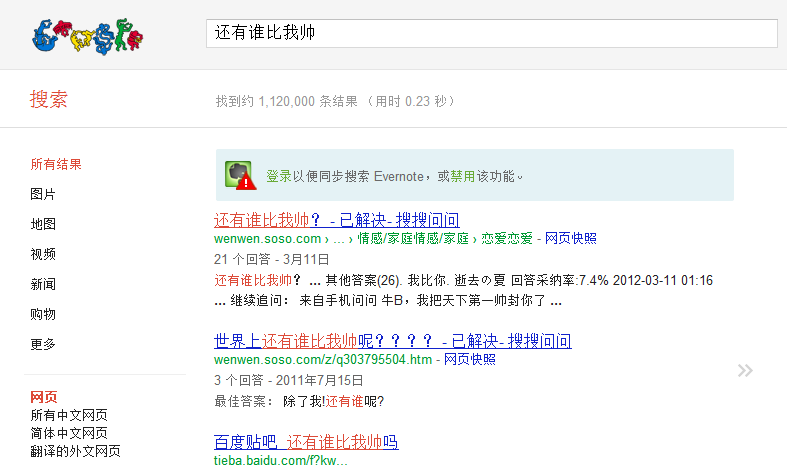The width and height of the screenshot is (787, 466).
Task: Choose 简体中文网页 filter
Action: click(x=69, y=433)
